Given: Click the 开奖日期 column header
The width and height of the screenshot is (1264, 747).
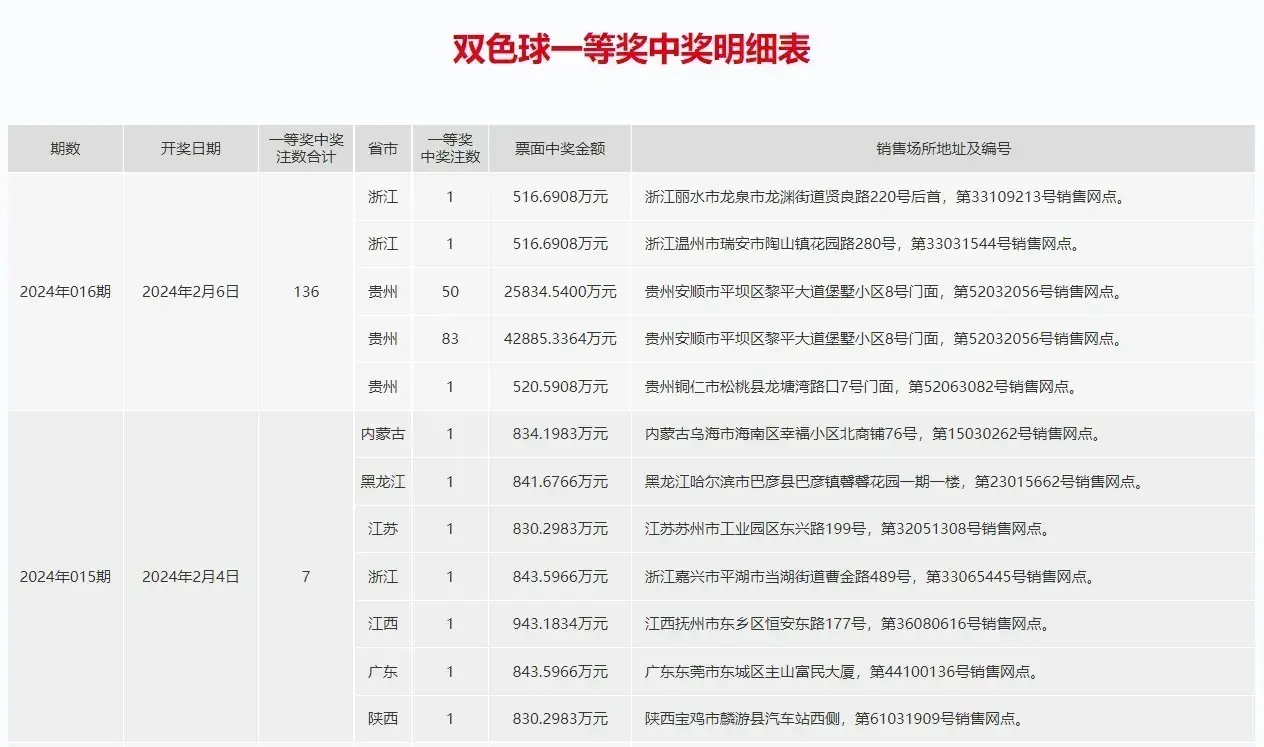Looking at the screenshot, I should tap(190, 149).
